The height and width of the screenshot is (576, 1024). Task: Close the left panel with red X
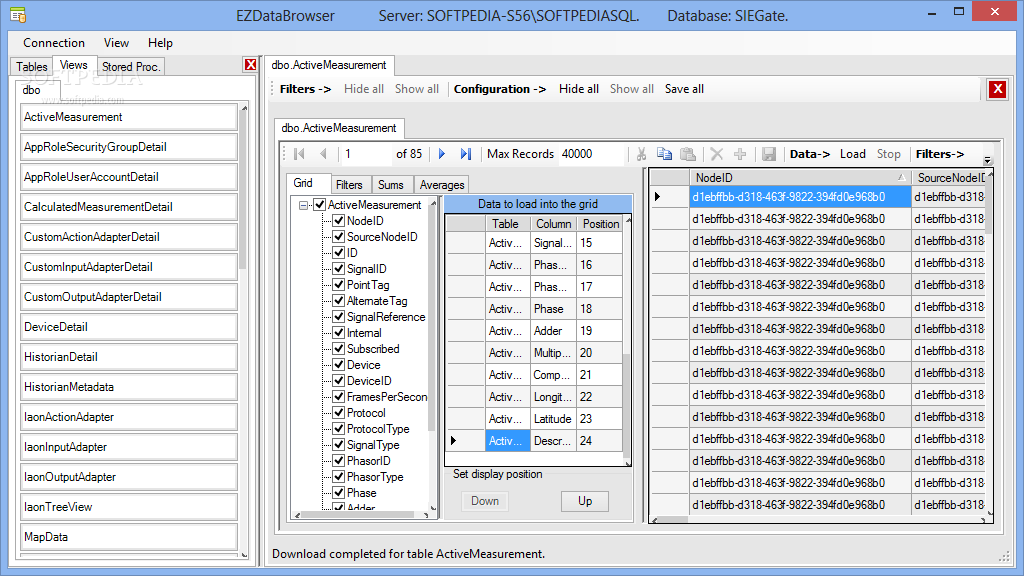click(250, 65)
